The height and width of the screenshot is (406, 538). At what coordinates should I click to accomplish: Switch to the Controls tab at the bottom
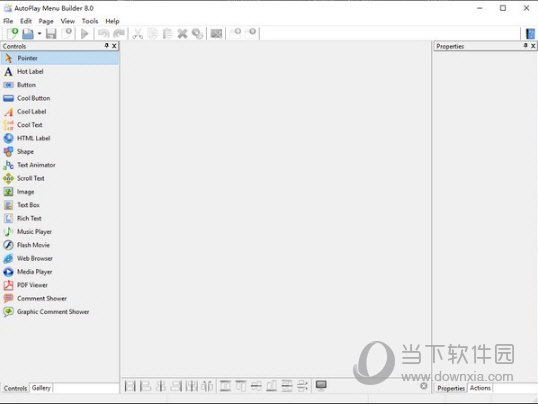pos(15,389)
